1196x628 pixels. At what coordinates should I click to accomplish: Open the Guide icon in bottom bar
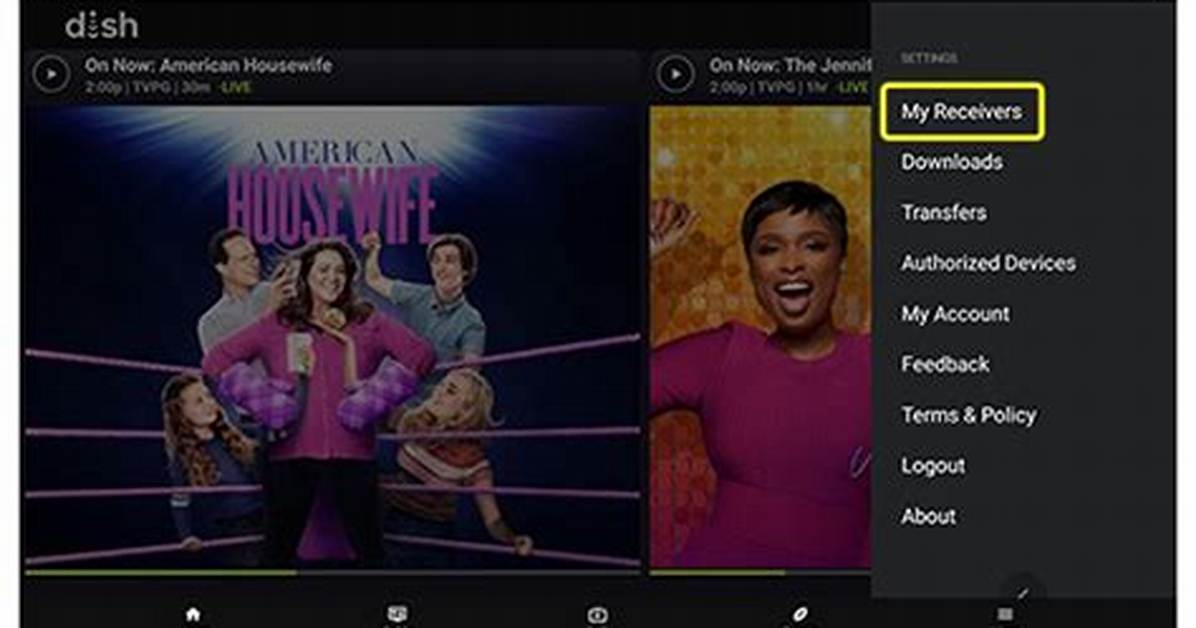[397, 614]
